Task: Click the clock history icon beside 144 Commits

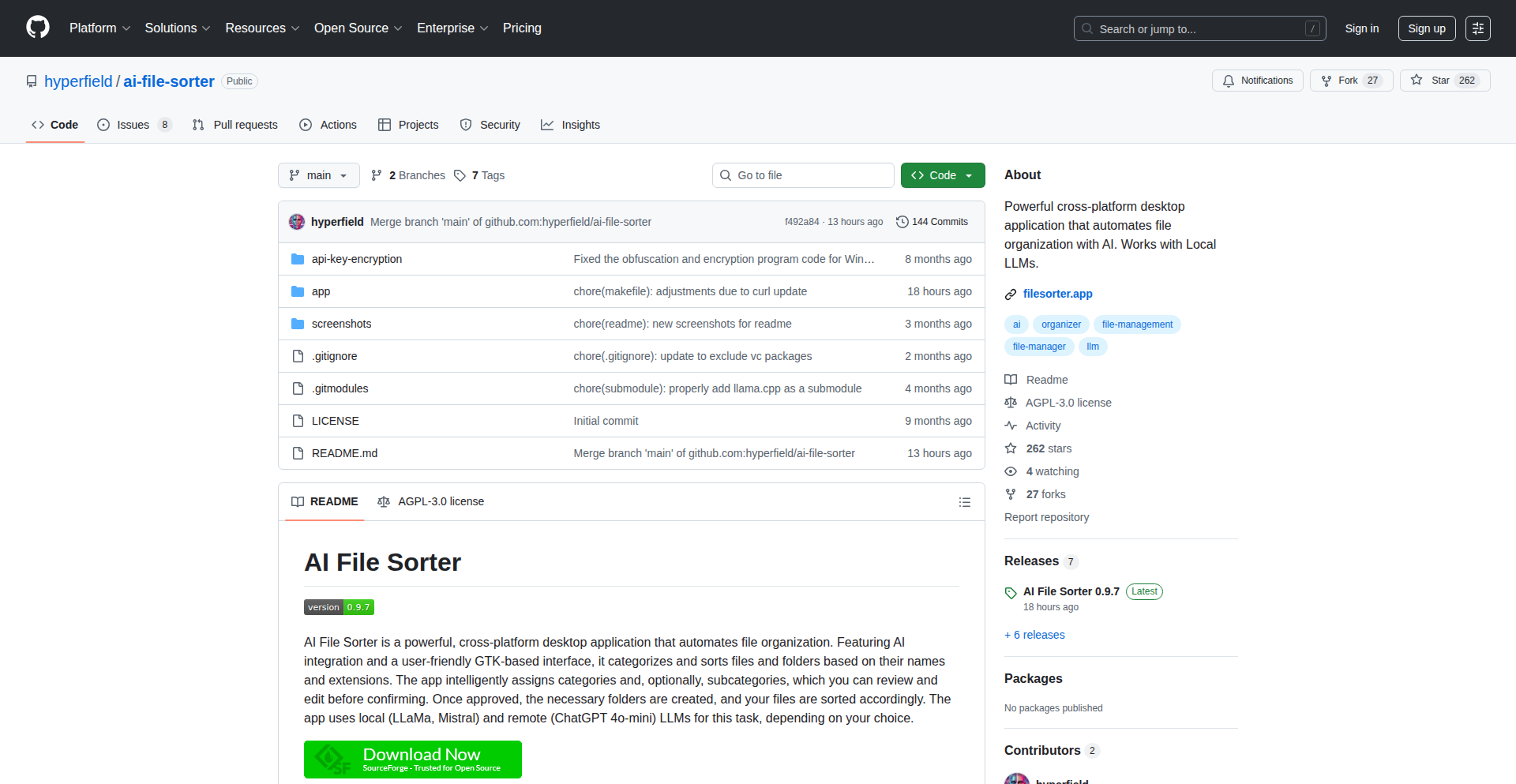Action: [902, 222]
